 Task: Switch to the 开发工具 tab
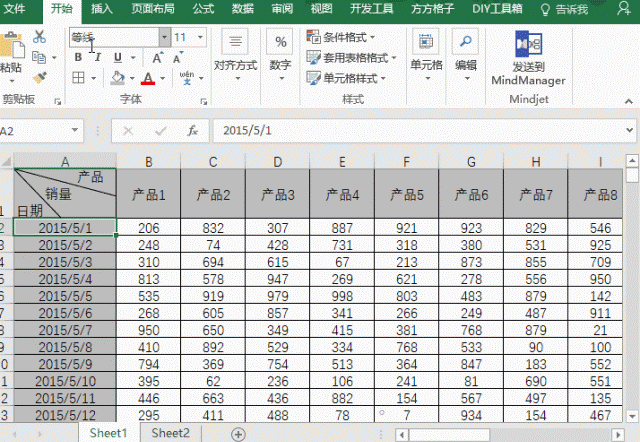pyautogui.click(x=371, y=9)
